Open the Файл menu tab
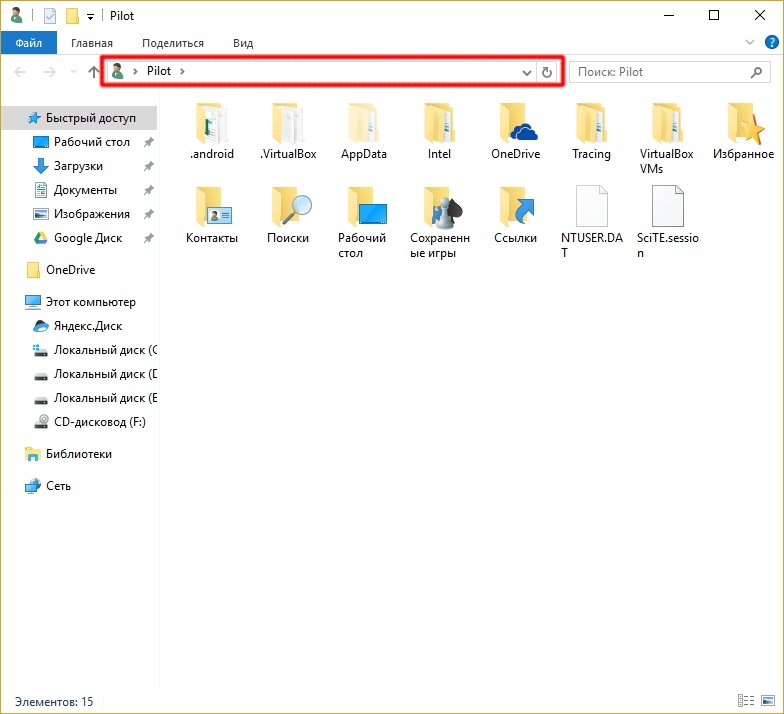This screenshot has height=714, width=784. [28, 43]
